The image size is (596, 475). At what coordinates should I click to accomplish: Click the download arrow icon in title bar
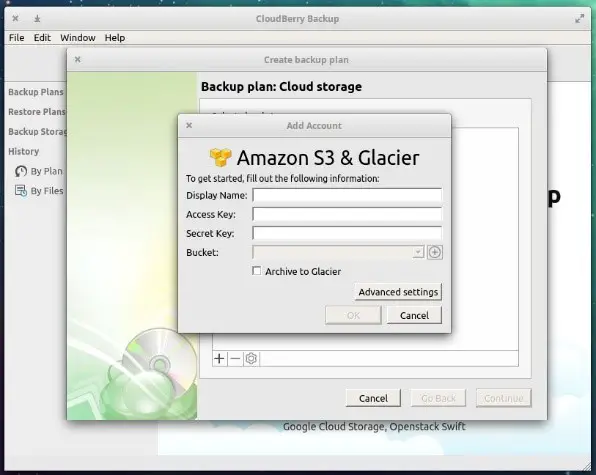[x=37, y=19]
